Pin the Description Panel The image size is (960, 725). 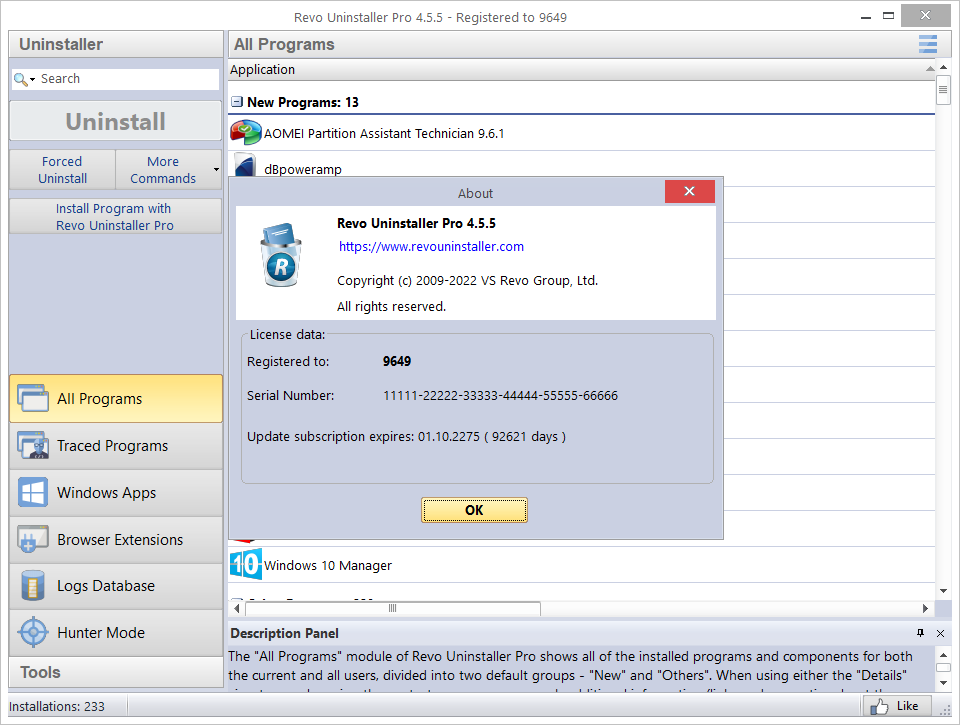pyautogui.click(x=920, y=633)
